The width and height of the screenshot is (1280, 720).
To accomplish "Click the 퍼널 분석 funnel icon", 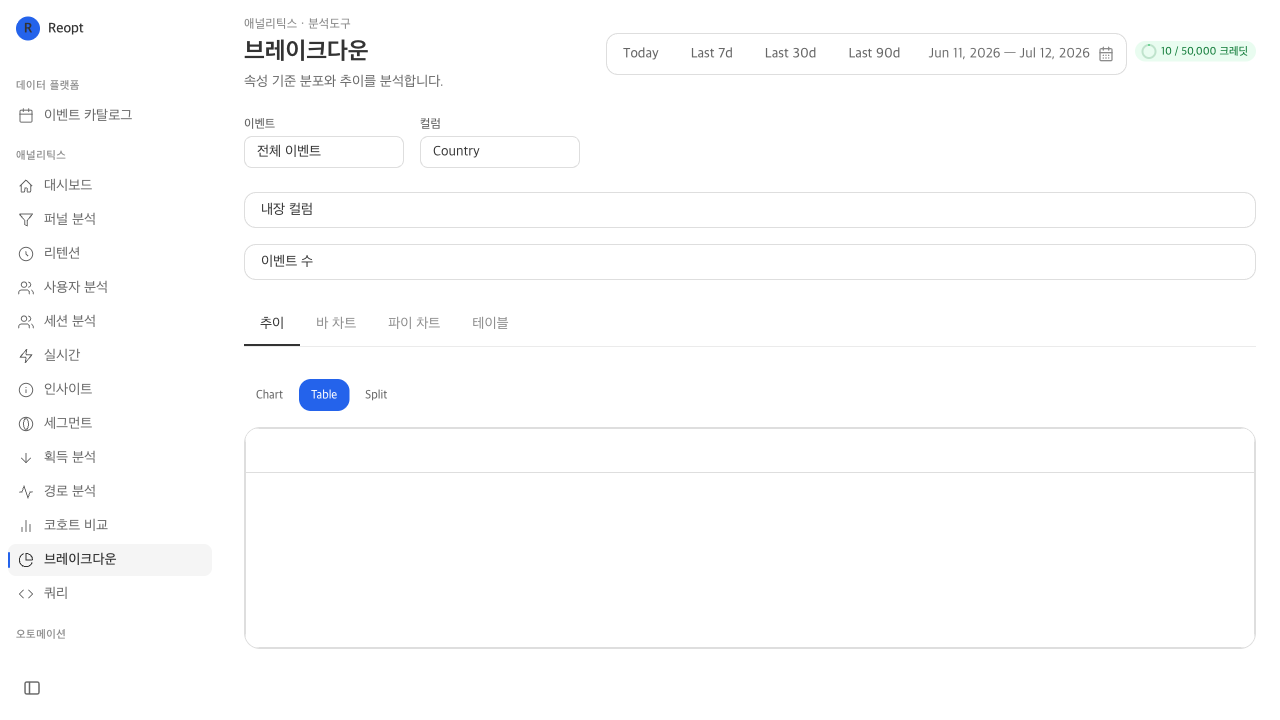I will [x=26, y=220].
